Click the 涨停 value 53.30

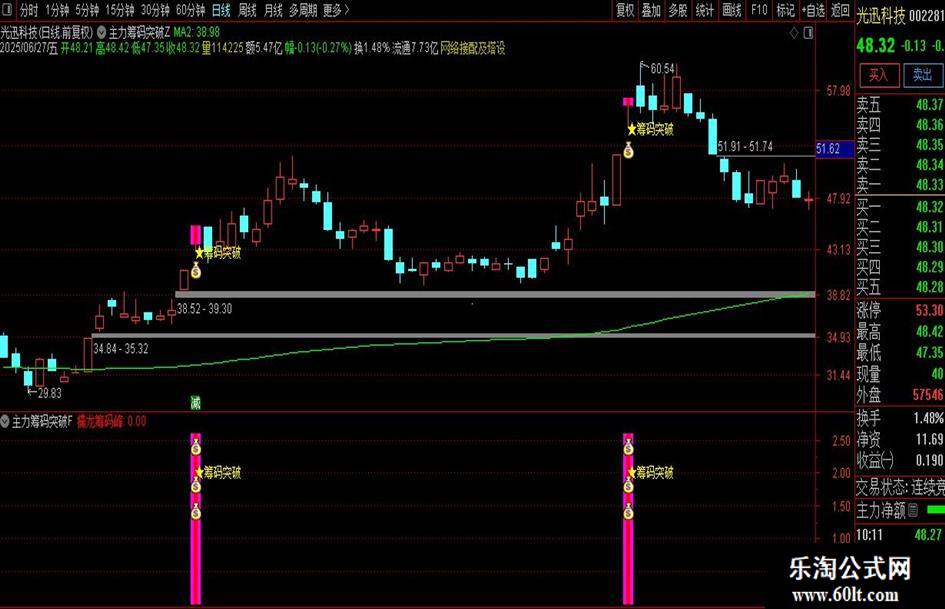coord(929,311)
